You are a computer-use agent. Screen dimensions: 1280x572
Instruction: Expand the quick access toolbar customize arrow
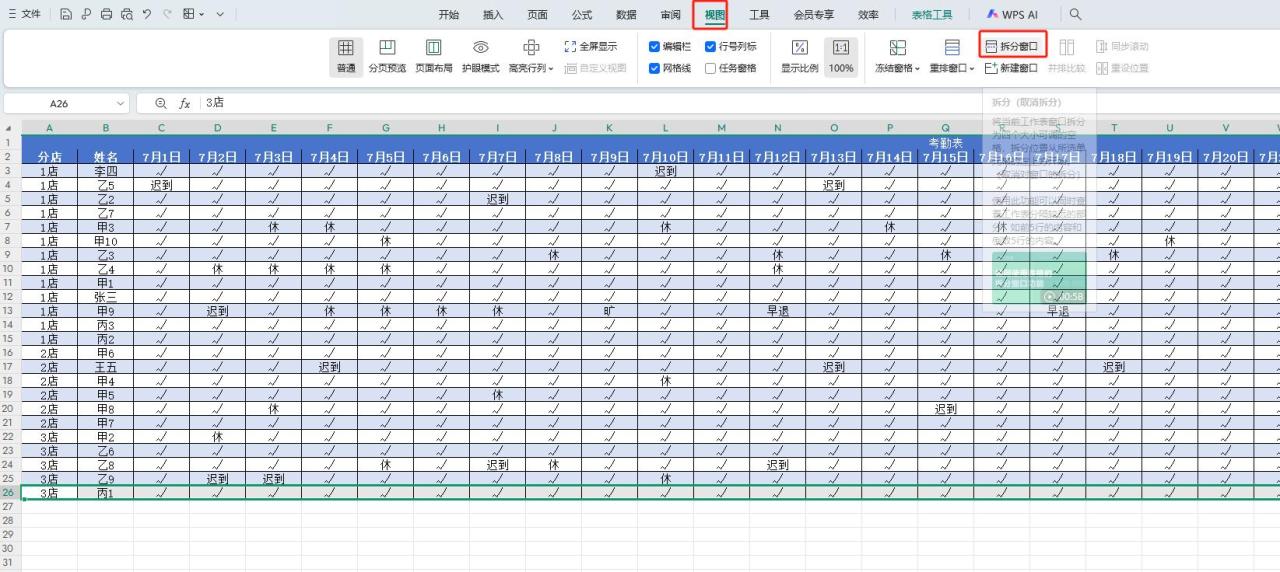click(x=220, y=15)
